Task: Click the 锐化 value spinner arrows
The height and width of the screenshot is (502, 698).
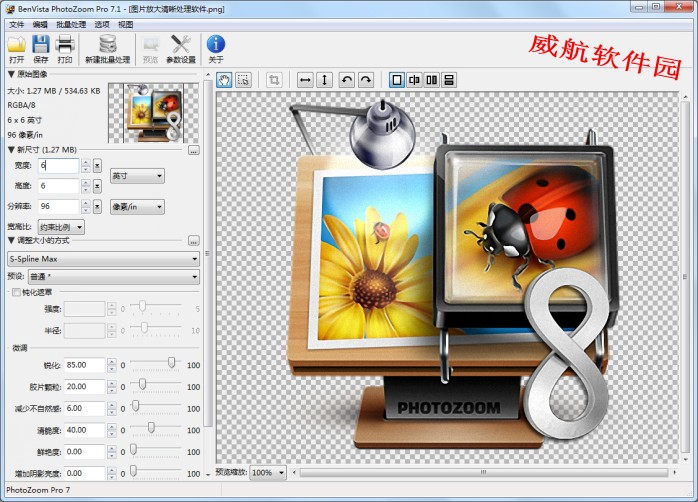Action: (x=112, y=365)
